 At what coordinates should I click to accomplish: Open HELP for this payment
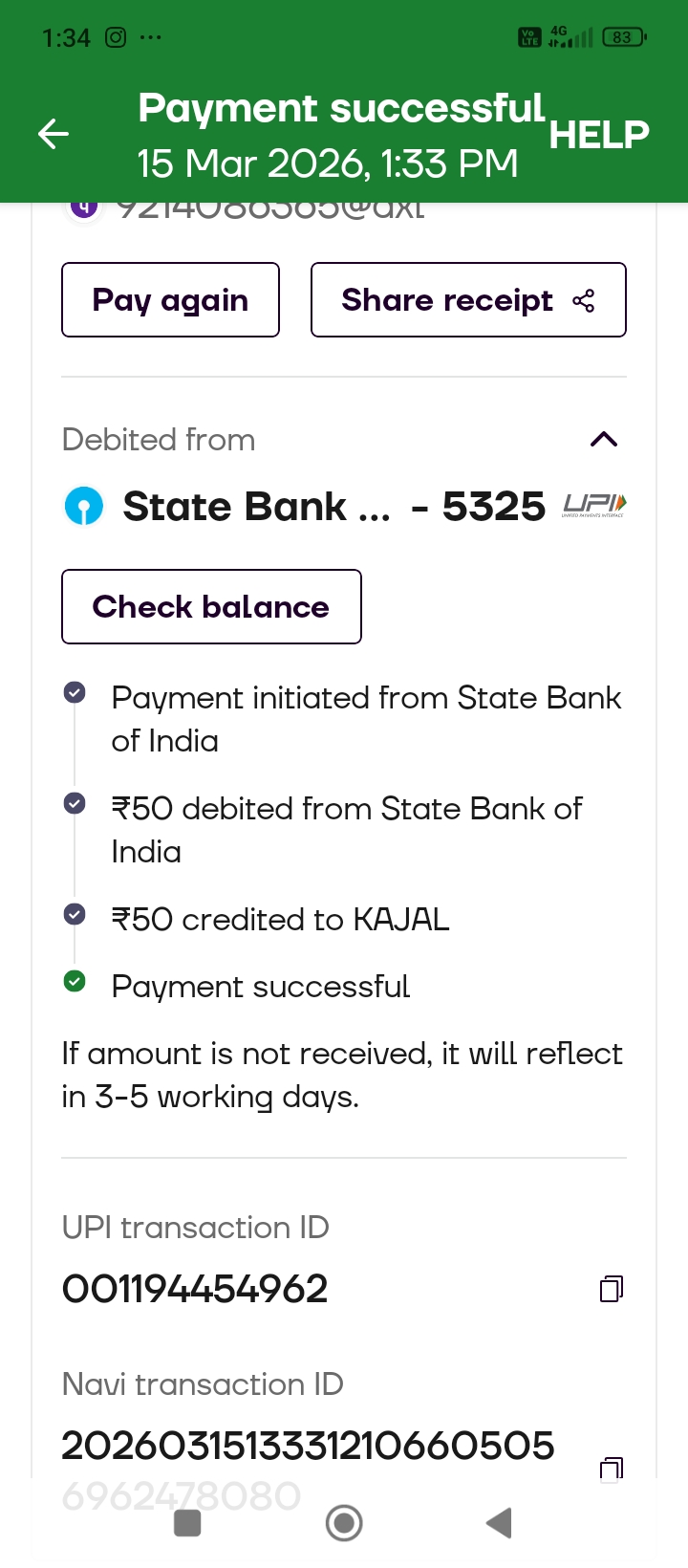click(x=598, y=135)
